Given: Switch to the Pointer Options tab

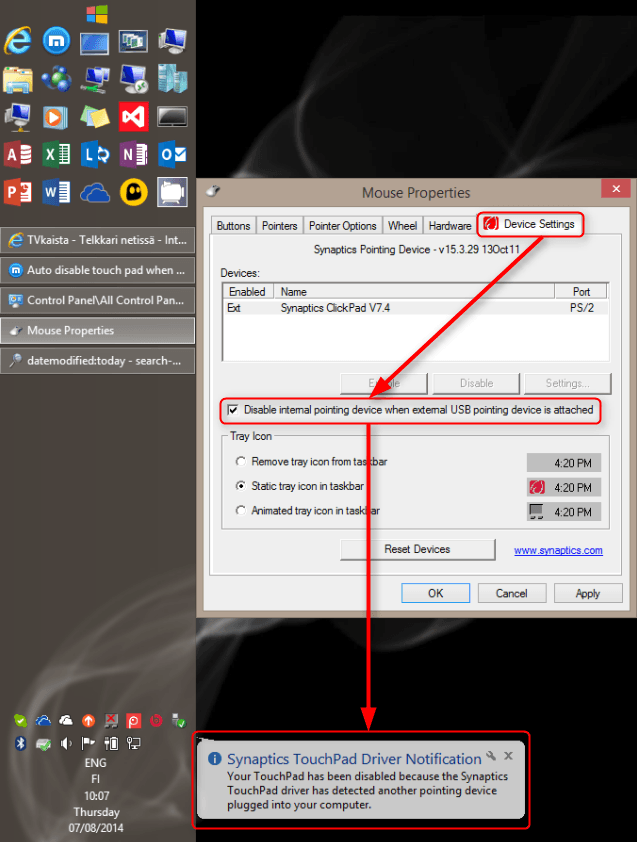Looking at the screenshot, I should click(343, 226).
